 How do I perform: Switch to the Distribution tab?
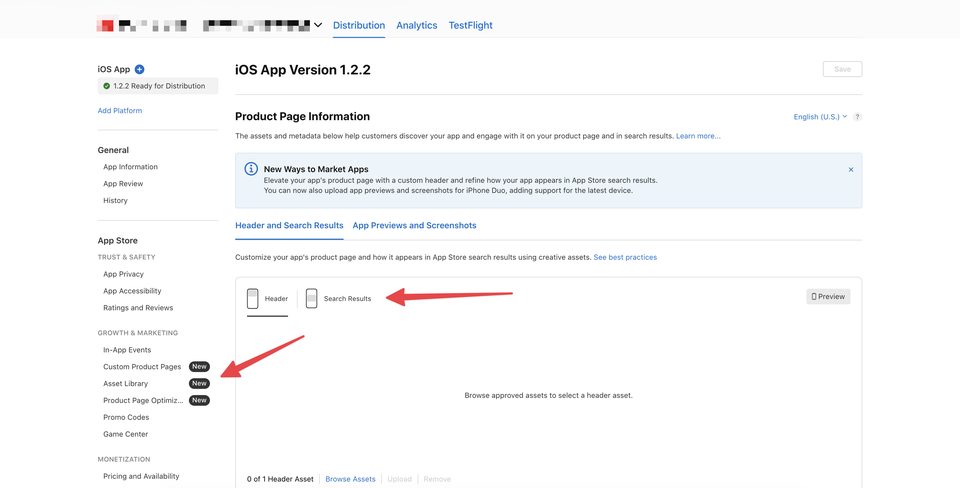359,25
